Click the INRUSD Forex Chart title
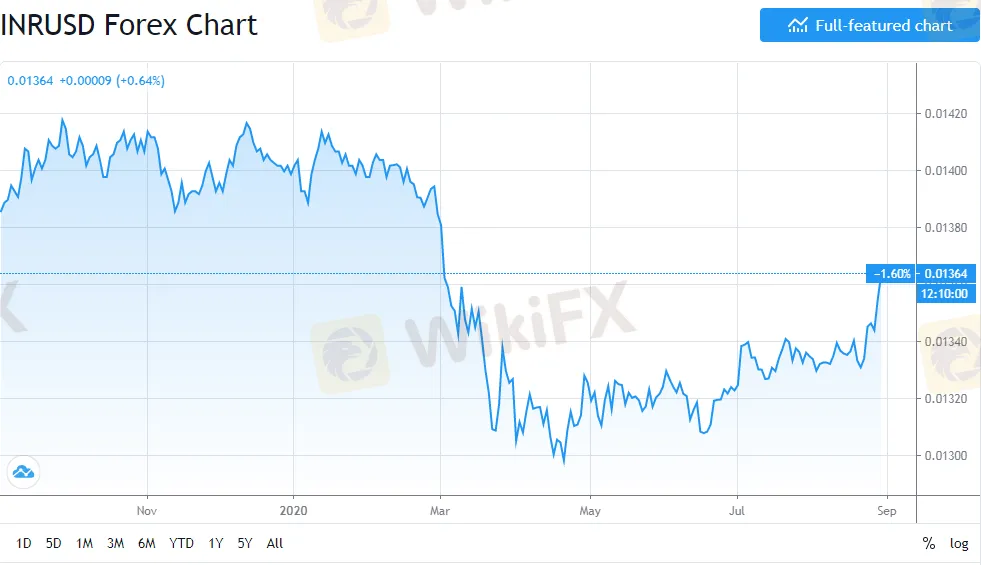Image resolution: width=981 pixels, height=565 pixels. pyautogui.click(x=129, y=25)
